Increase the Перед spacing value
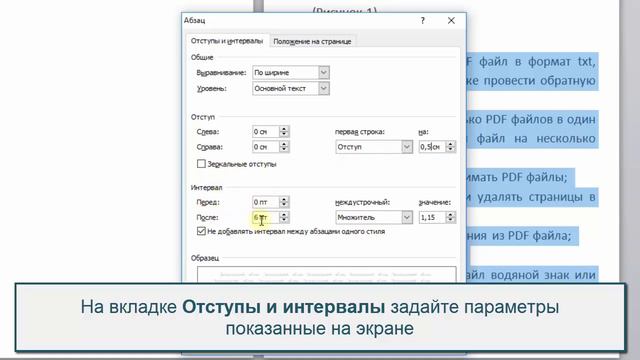This screenshot has width=640, height=360. [284, 199]
